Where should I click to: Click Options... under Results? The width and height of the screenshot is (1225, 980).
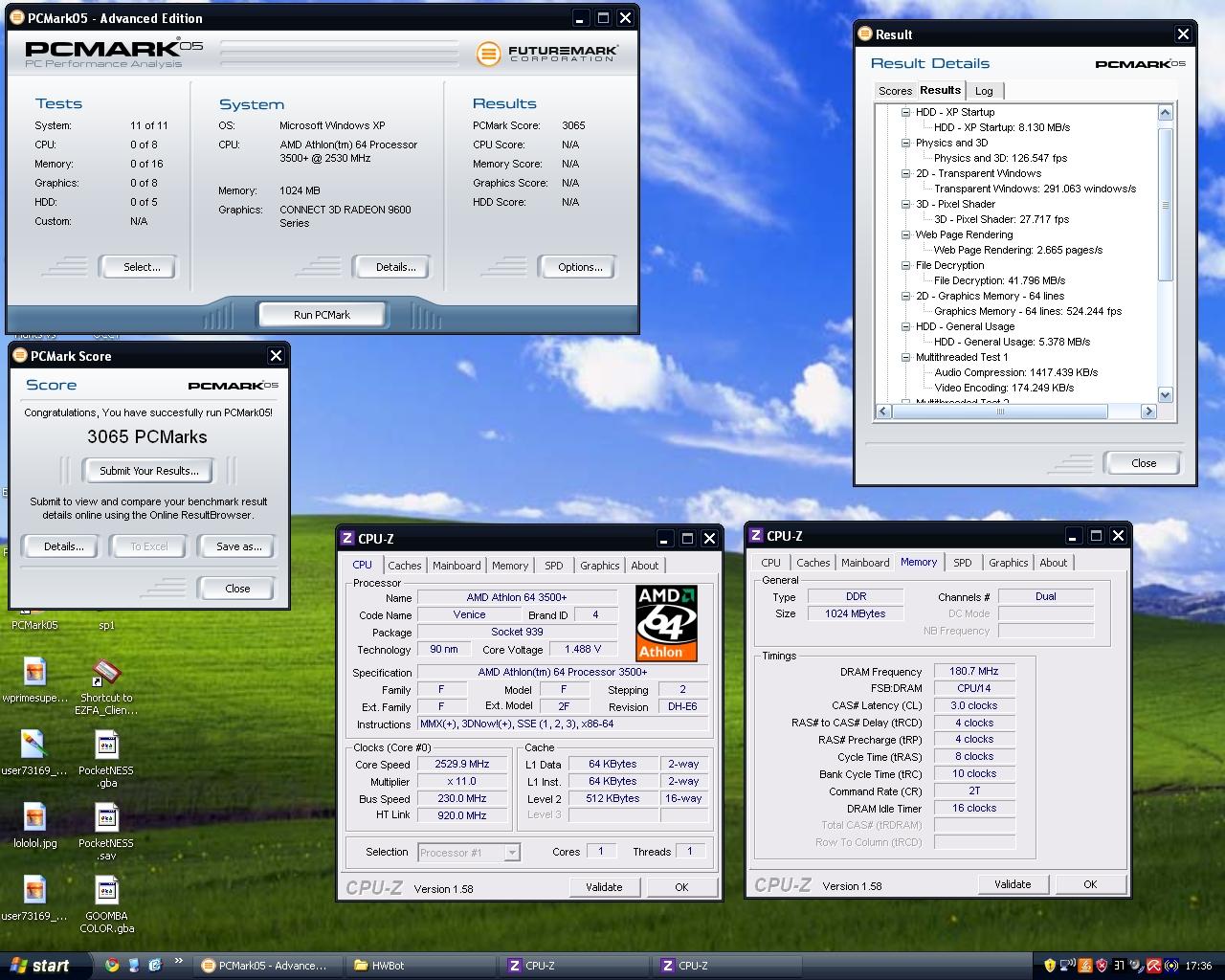580,267
